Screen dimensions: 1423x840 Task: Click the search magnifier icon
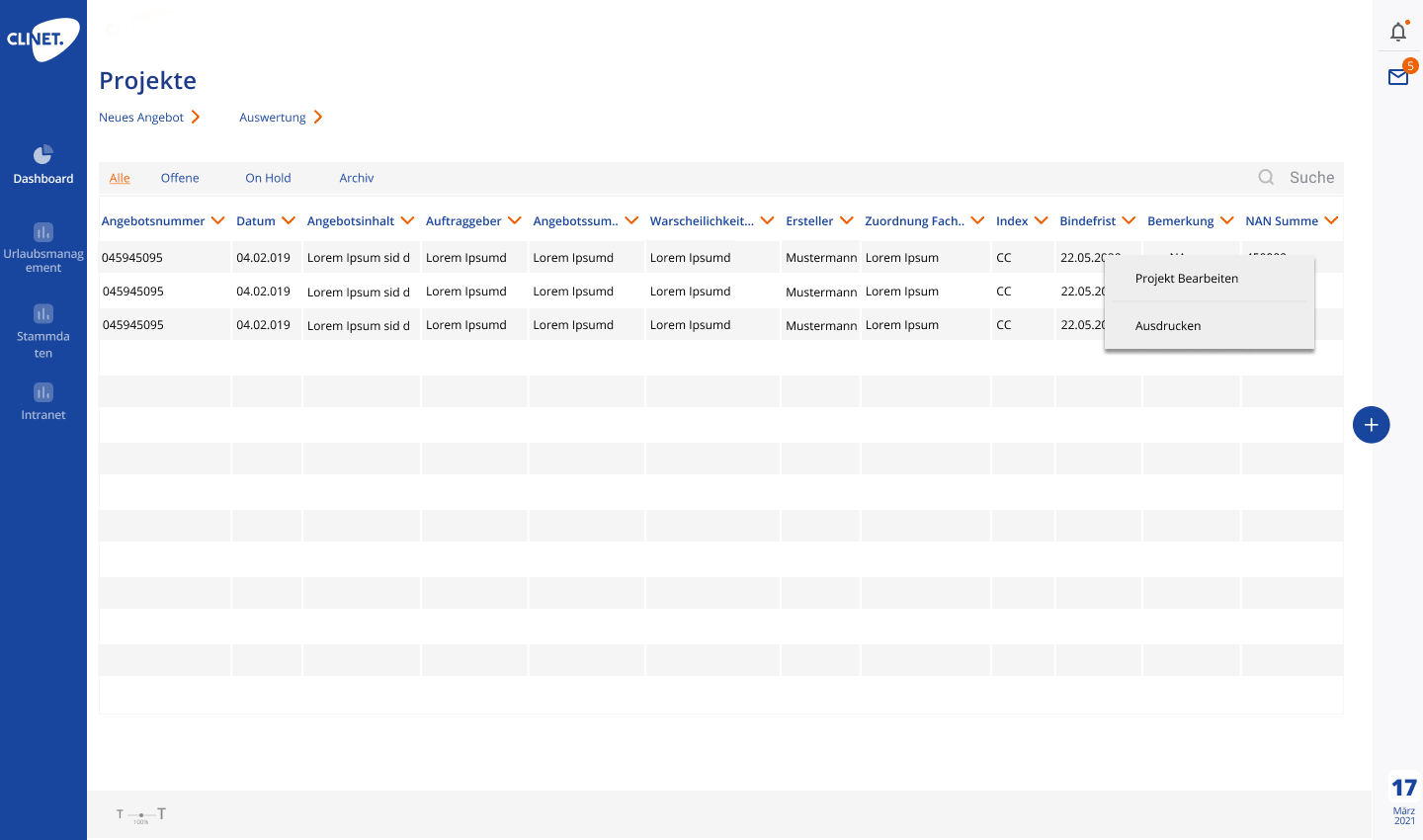click(x=1266, y=178)
